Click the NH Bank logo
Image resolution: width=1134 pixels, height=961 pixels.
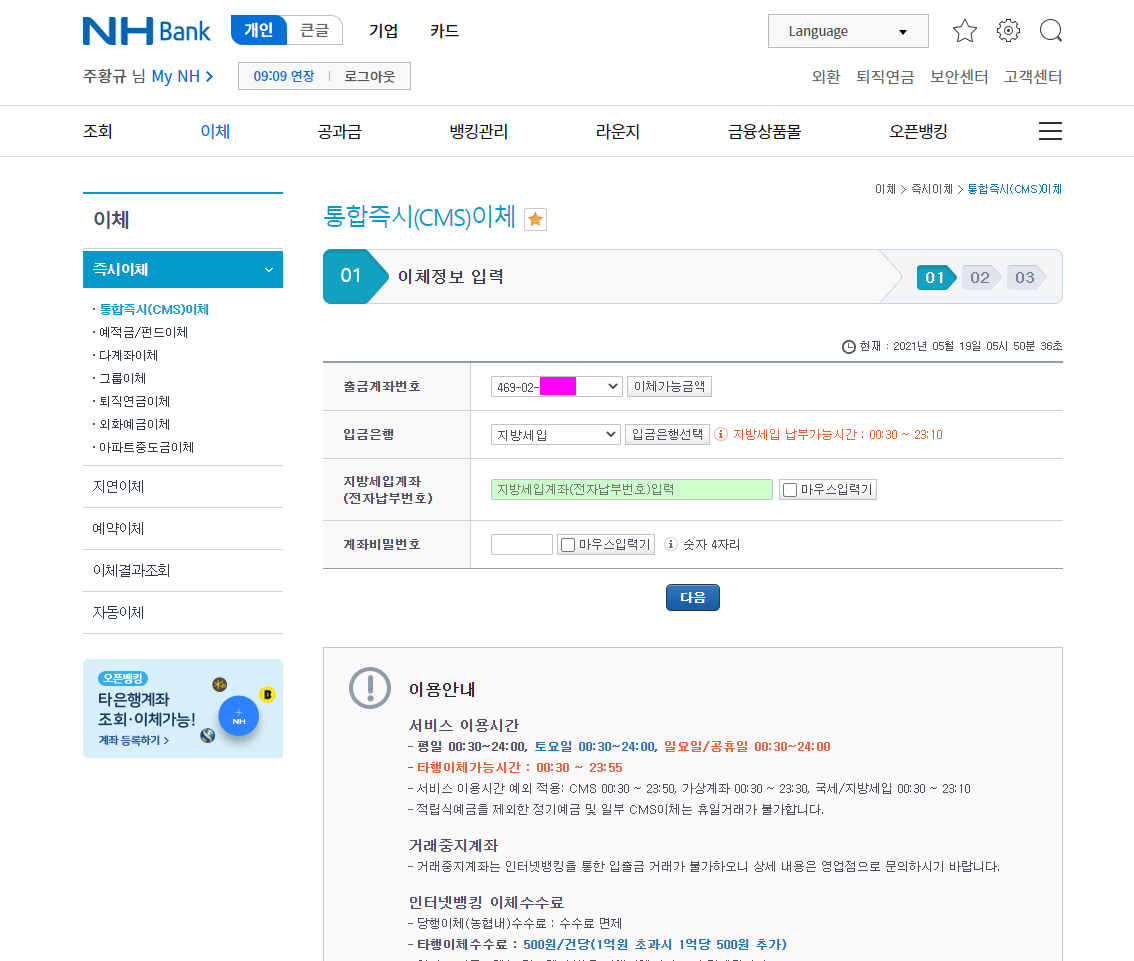click(146, 31)
